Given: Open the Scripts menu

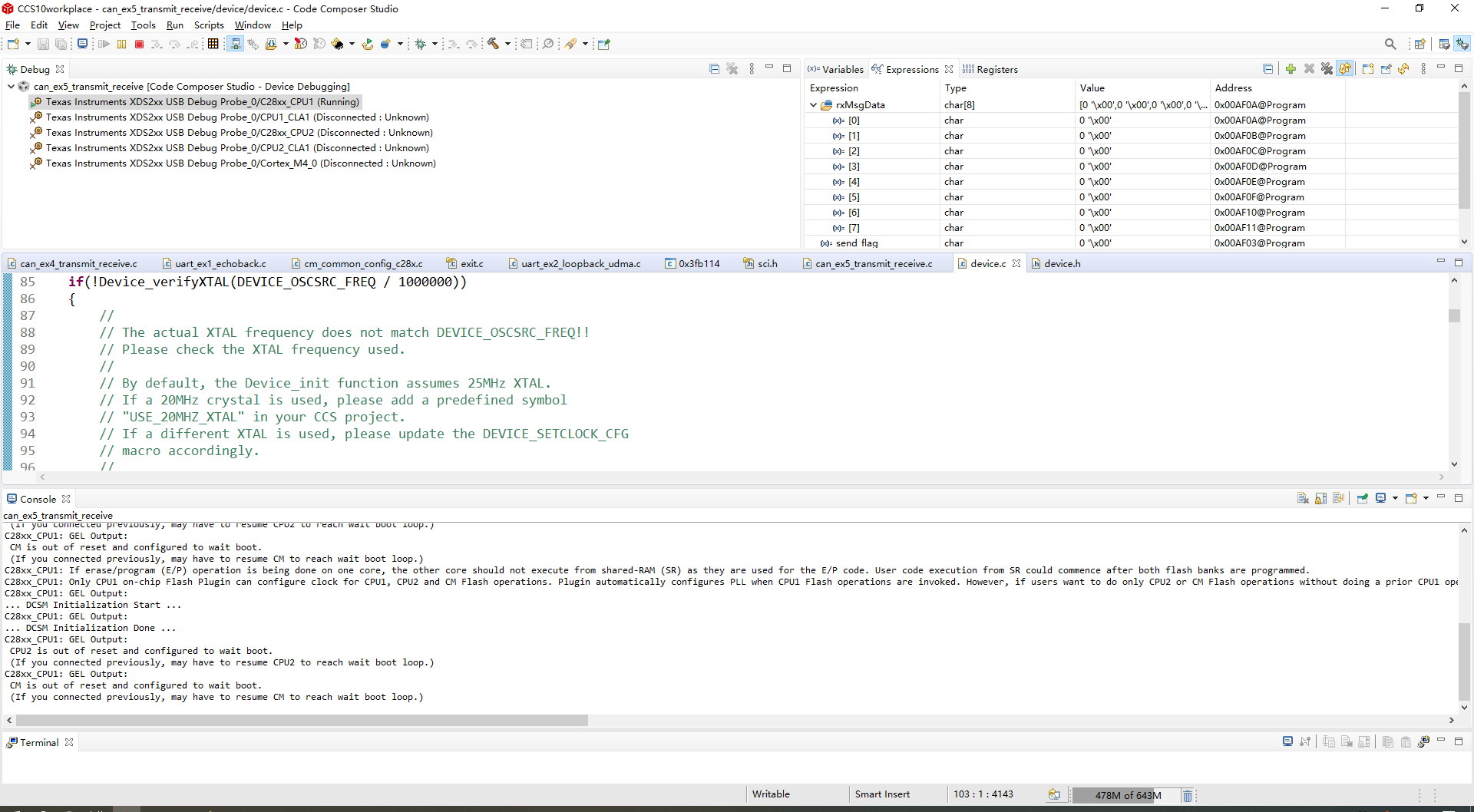Looking at the screenshot, I should click(x=209, y=25).
